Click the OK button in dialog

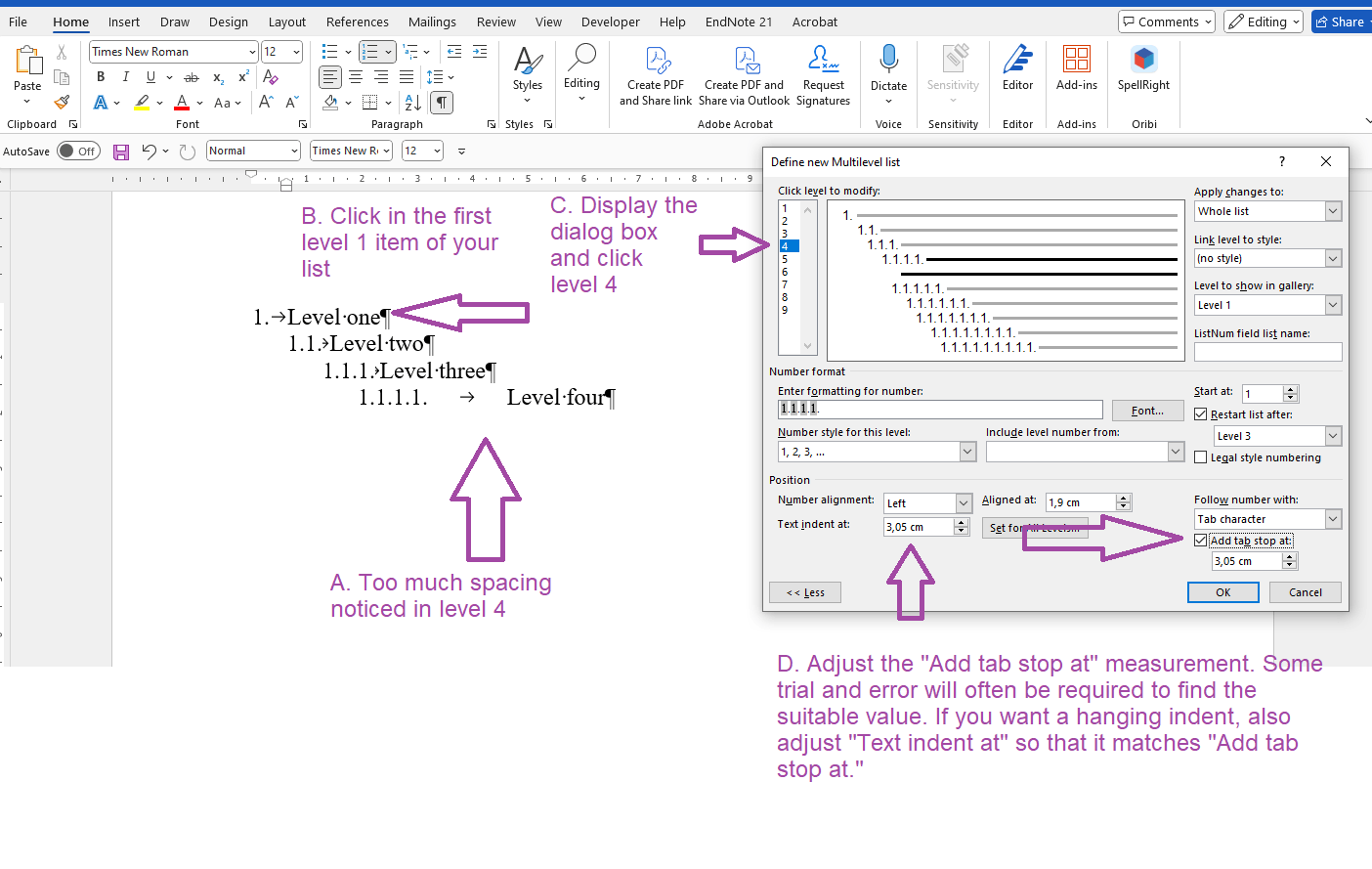[1222, 592]
